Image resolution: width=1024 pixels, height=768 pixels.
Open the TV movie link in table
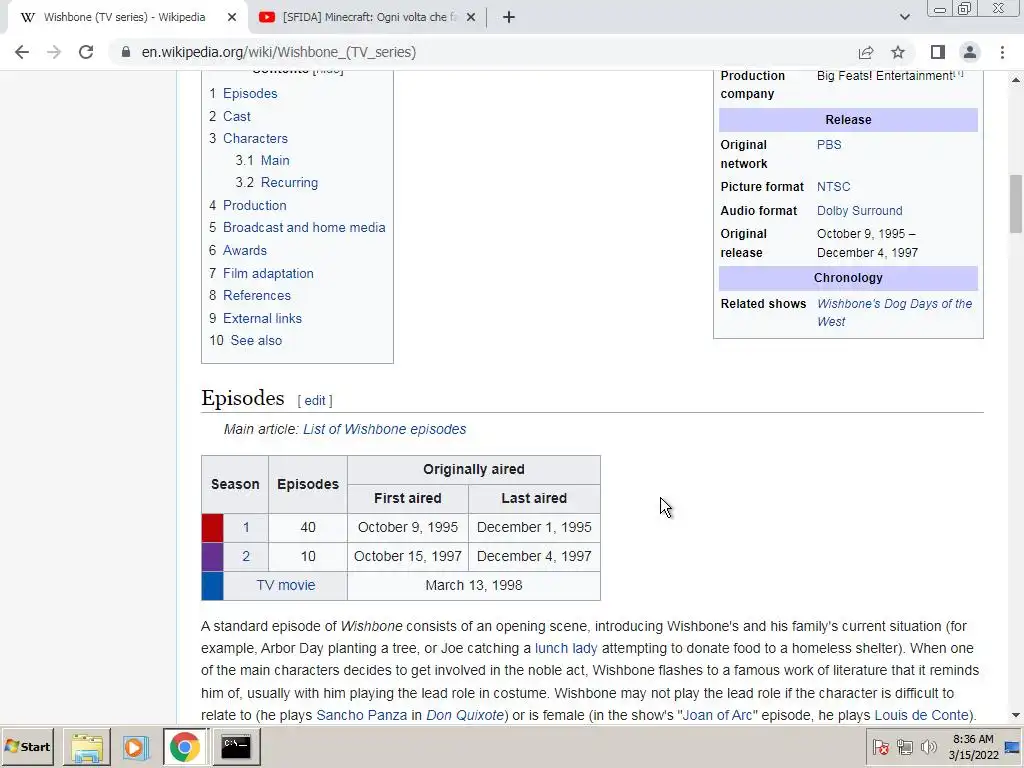[x=286, y=586]
